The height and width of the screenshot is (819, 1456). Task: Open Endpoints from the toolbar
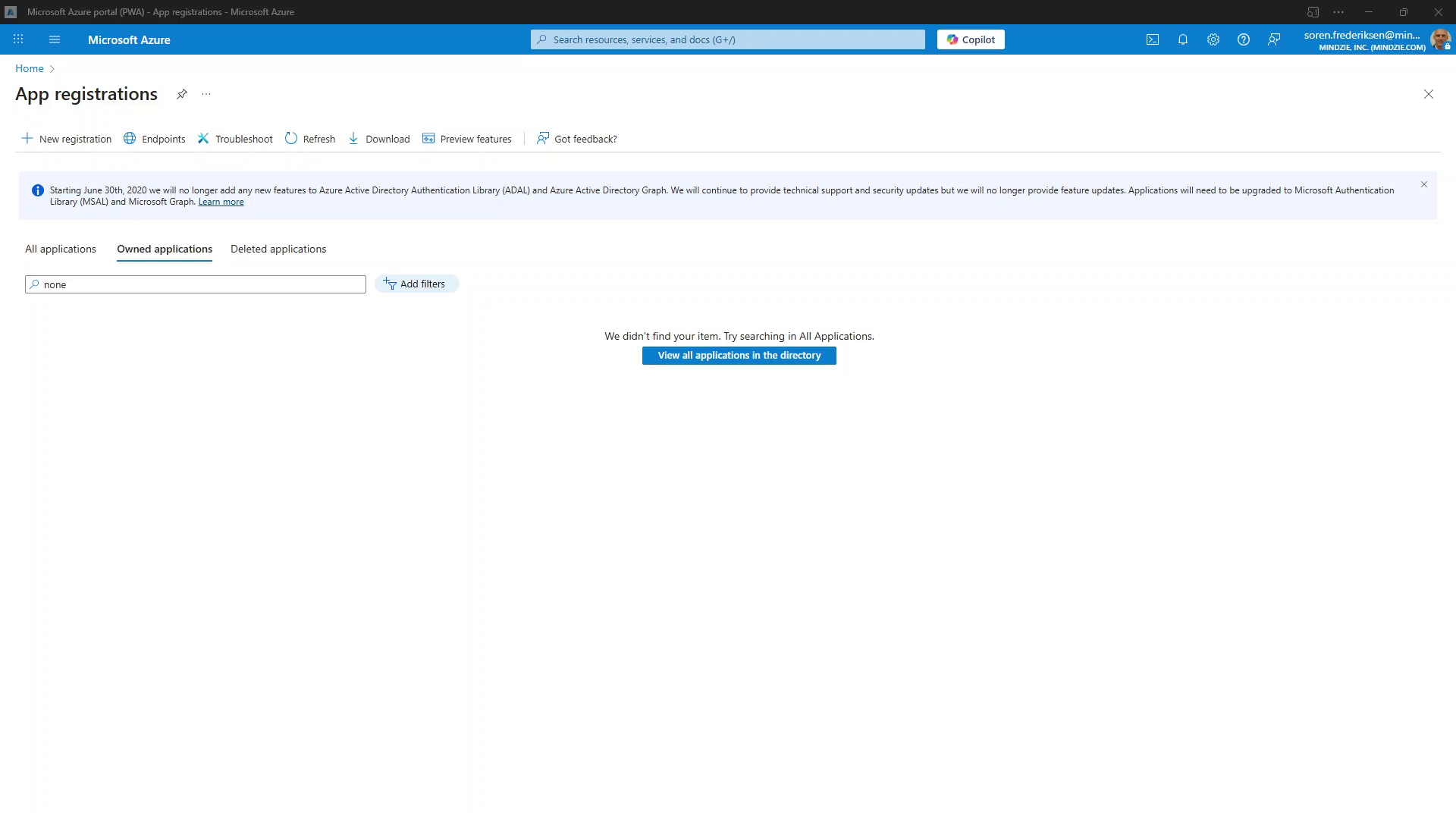pyautogui.click(x=155, y=139)
